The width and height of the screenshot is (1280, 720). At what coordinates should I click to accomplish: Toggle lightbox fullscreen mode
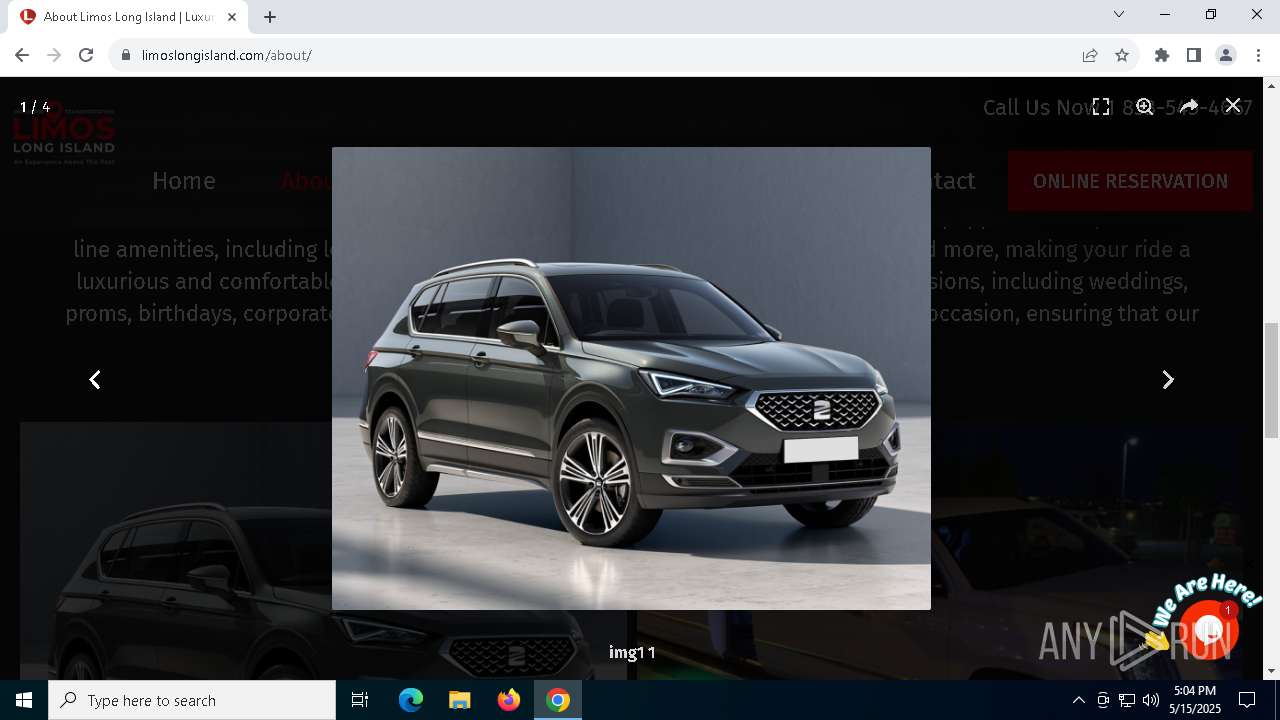pos(1101,107)
